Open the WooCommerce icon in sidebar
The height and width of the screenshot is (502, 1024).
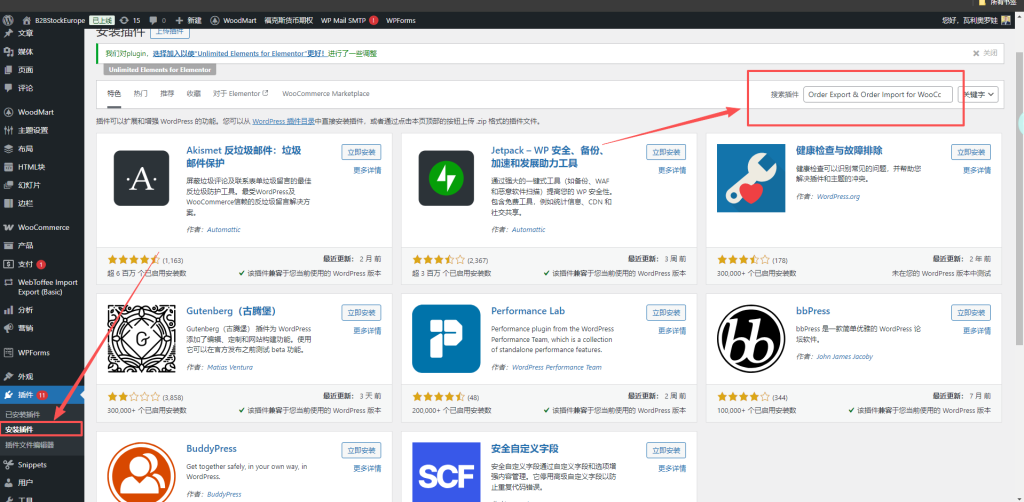8,227
